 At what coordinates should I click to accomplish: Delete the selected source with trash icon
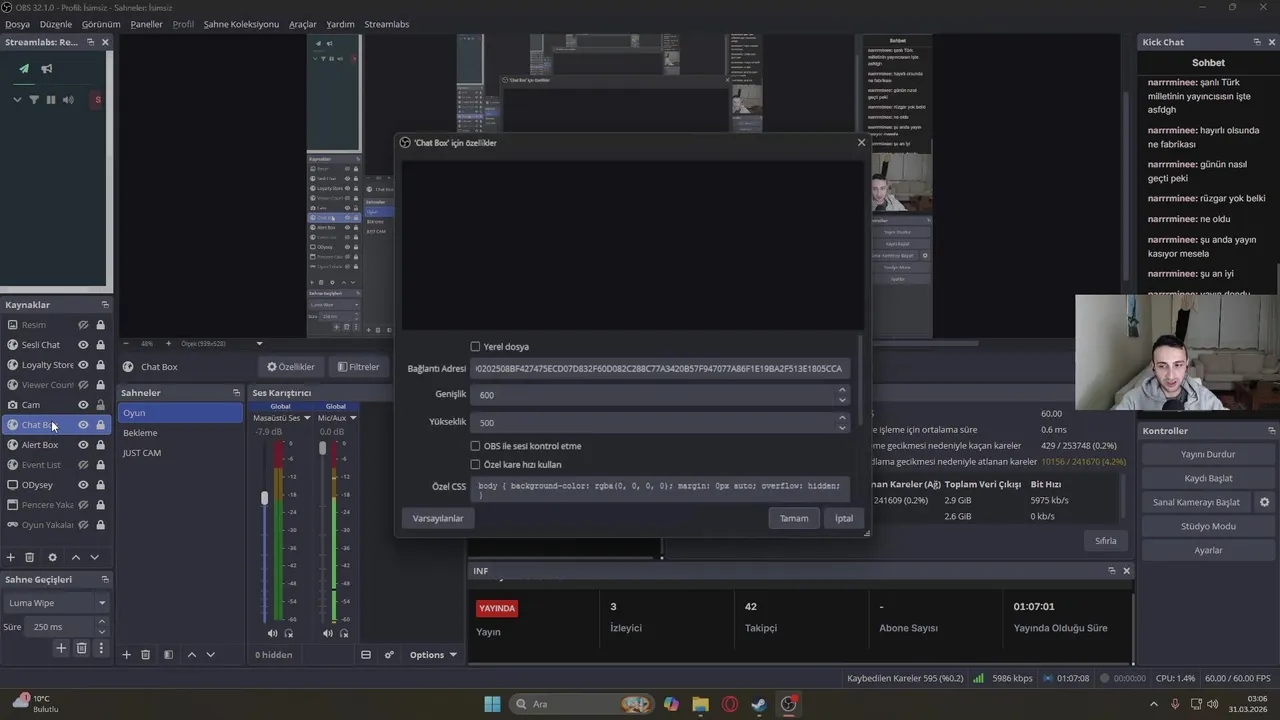tap(29, 557)
